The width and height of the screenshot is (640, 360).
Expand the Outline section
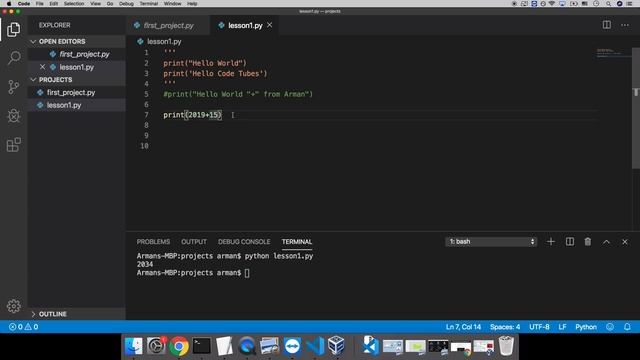pos(76,314)
